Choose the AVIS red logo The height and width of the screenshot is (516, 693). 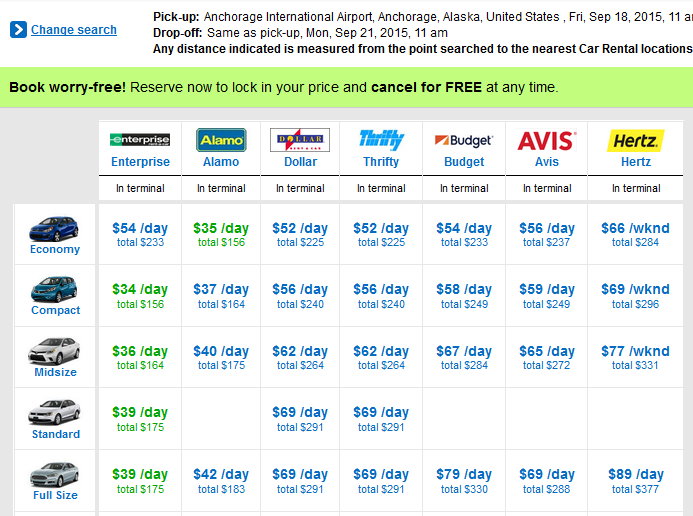click(547, 141)
